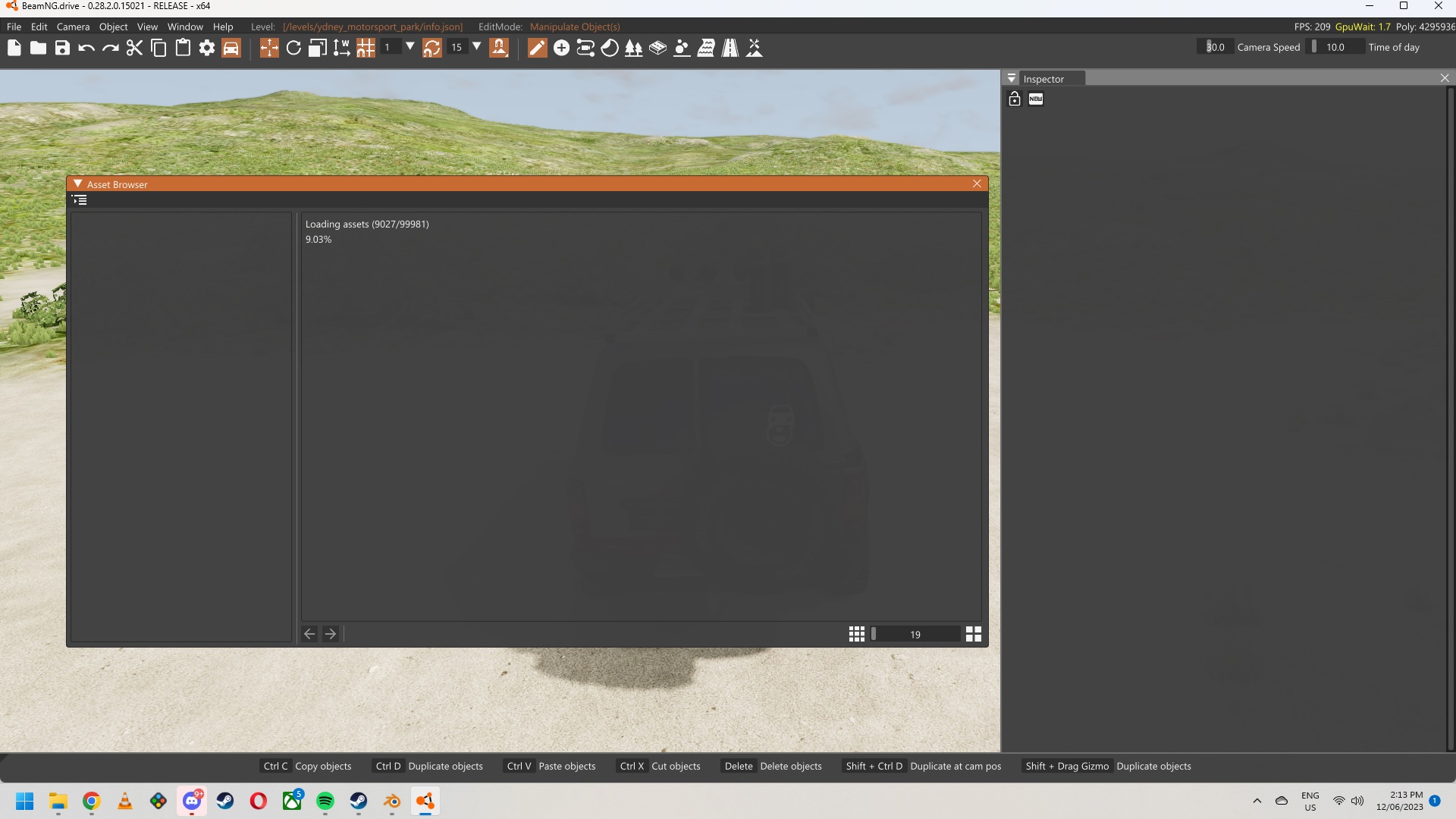Open the Help menu

(223, 27)
